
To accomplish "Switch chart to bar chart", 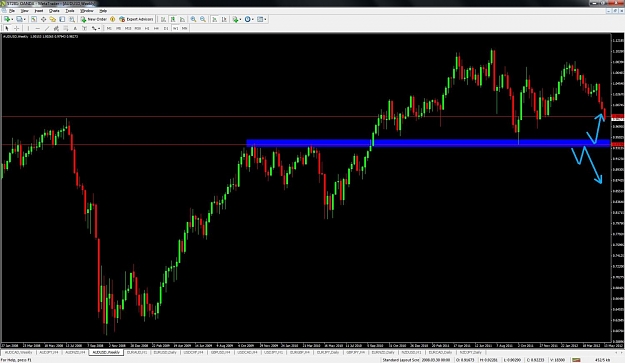I will pos(163,19).
